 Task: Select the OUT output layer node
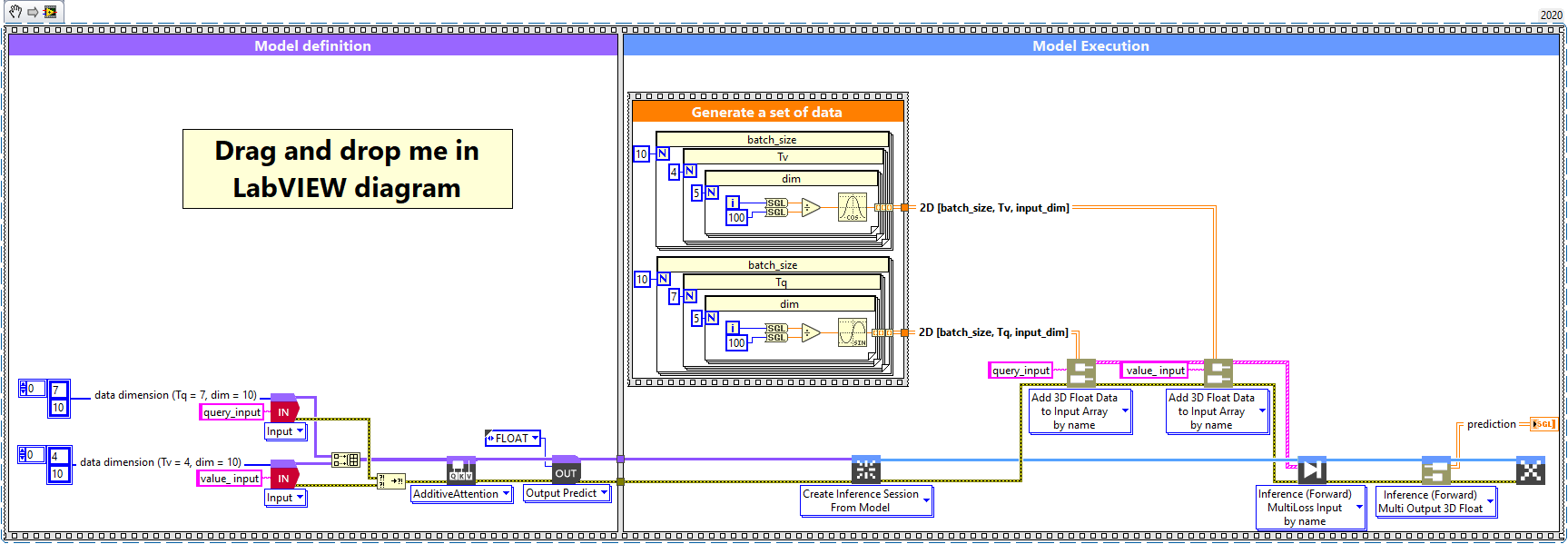(566, 469)
